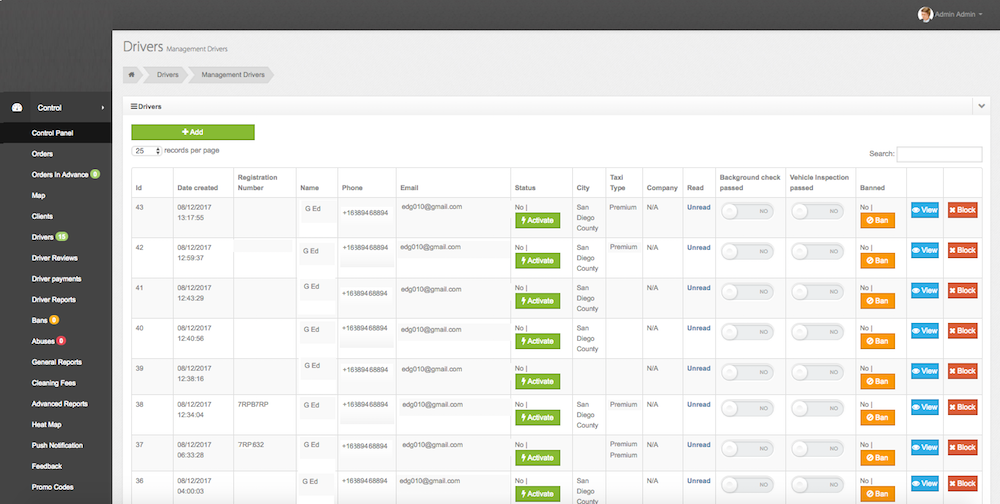Click date cell 08/12/2017 06:33:28
Image resolution: width=1000 pixels, height=504 pixels.
193,450
